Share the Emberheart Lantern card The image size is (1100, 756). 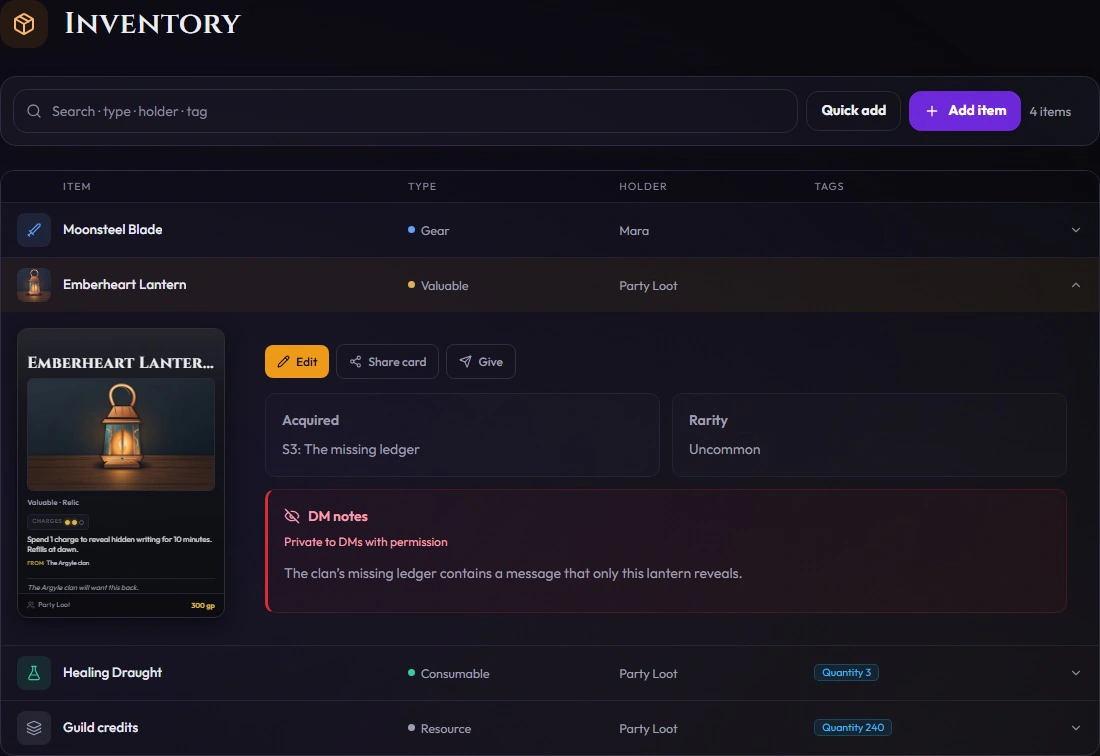[387, 362]
